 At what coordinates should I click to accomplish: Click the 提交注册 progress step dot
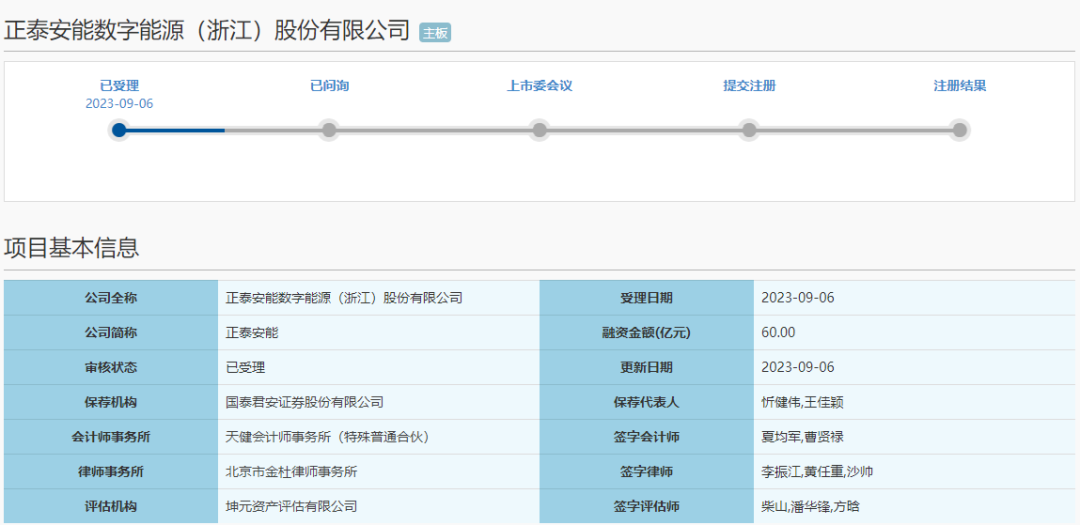749,130
